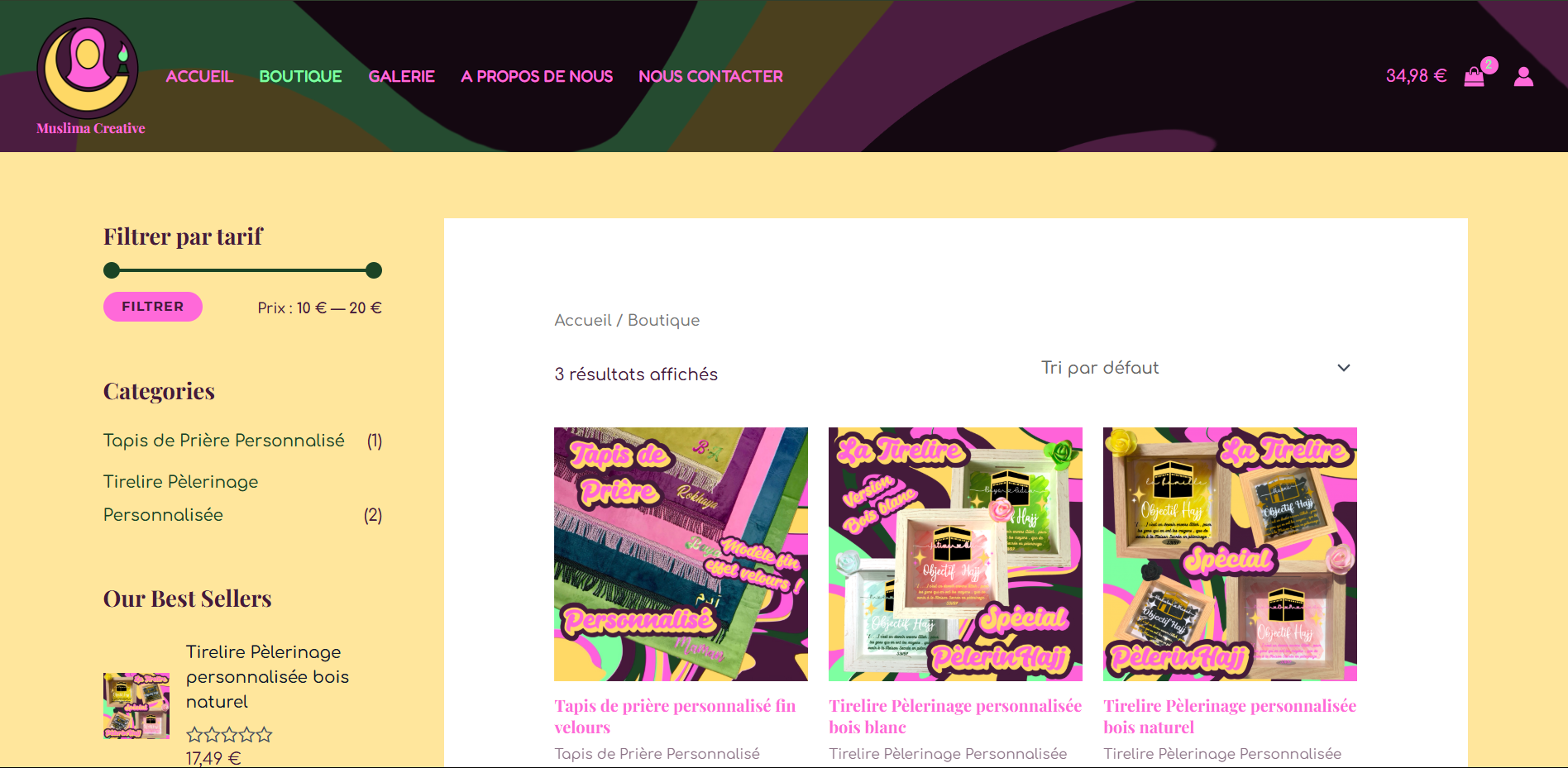Screen dimensions: 1568x768
Task: Open the GALERIE menu item
Action: [402, 76]
